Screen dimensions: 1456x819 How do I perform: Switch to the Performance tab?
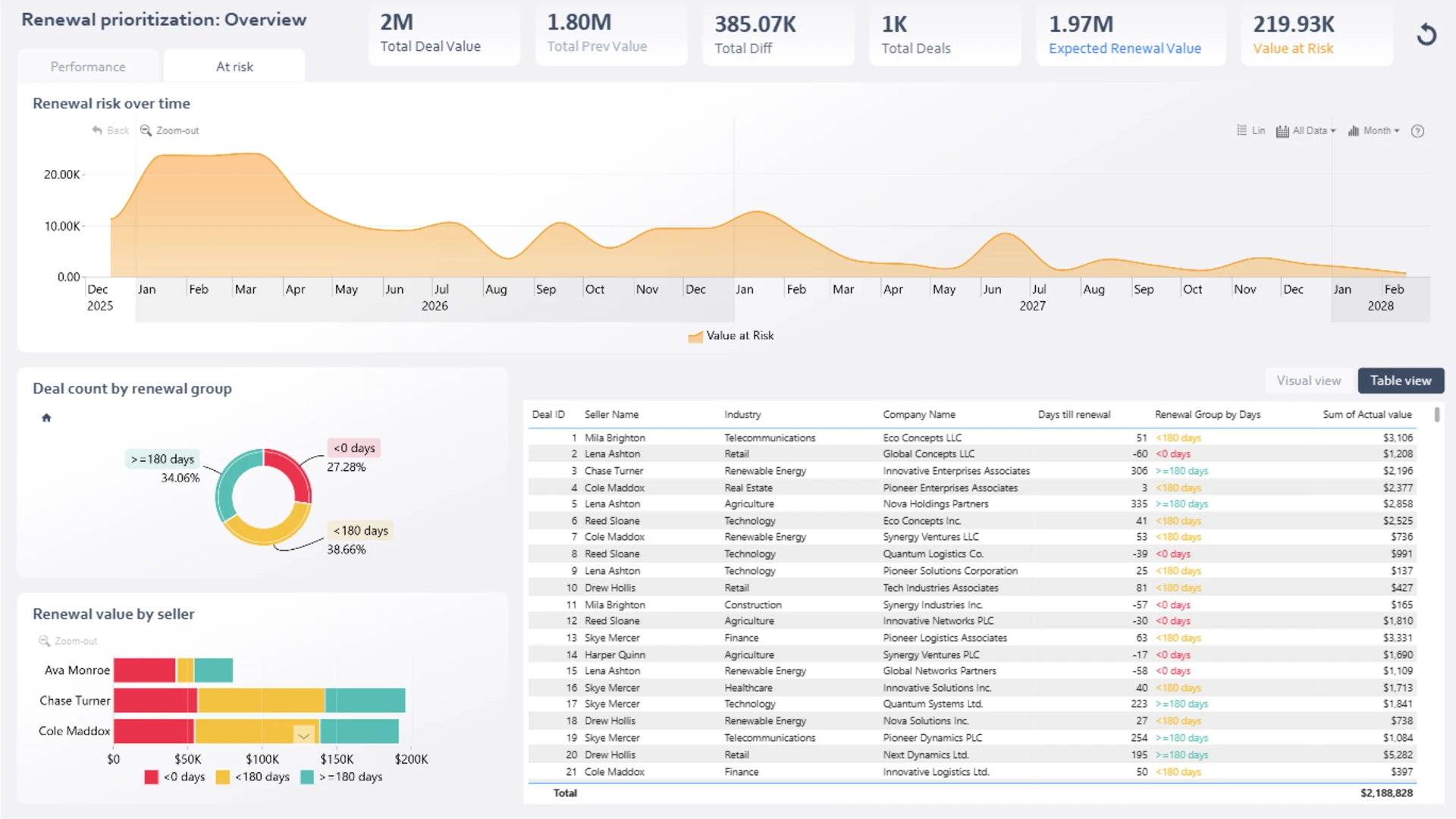point(88,67)
